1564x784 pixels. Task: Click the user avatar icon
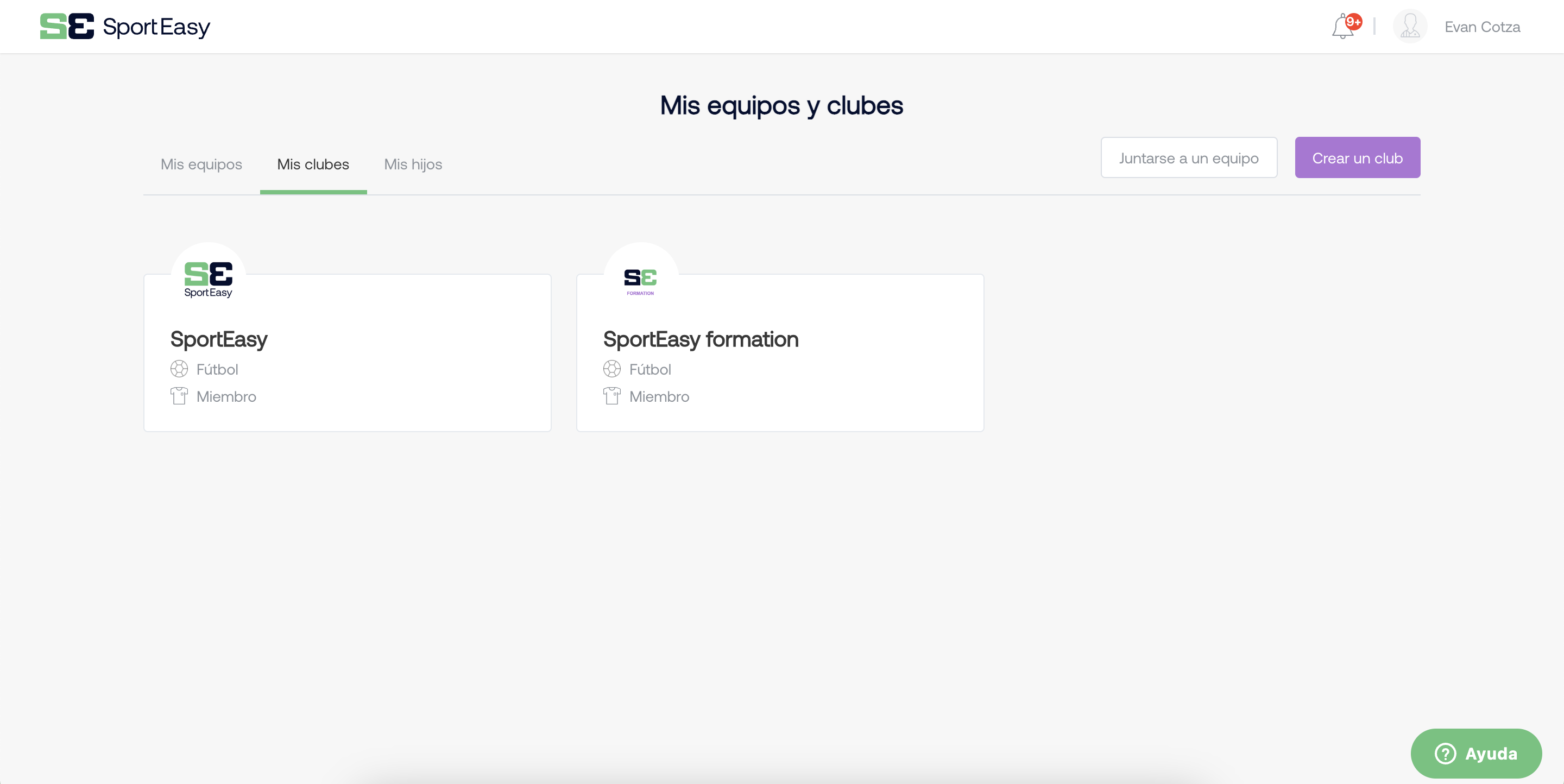coord(1409,27)
